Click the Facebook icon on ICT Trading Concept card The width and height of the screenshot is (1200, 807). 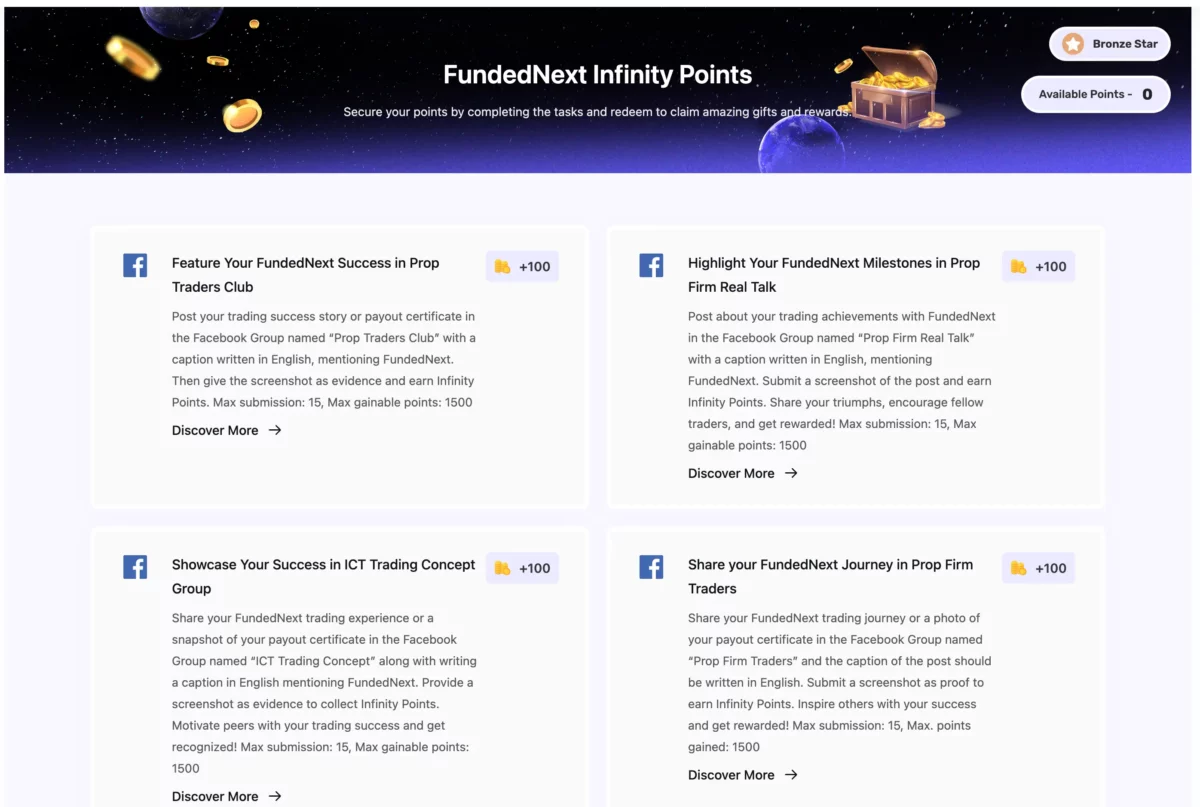tap(135, 566)
